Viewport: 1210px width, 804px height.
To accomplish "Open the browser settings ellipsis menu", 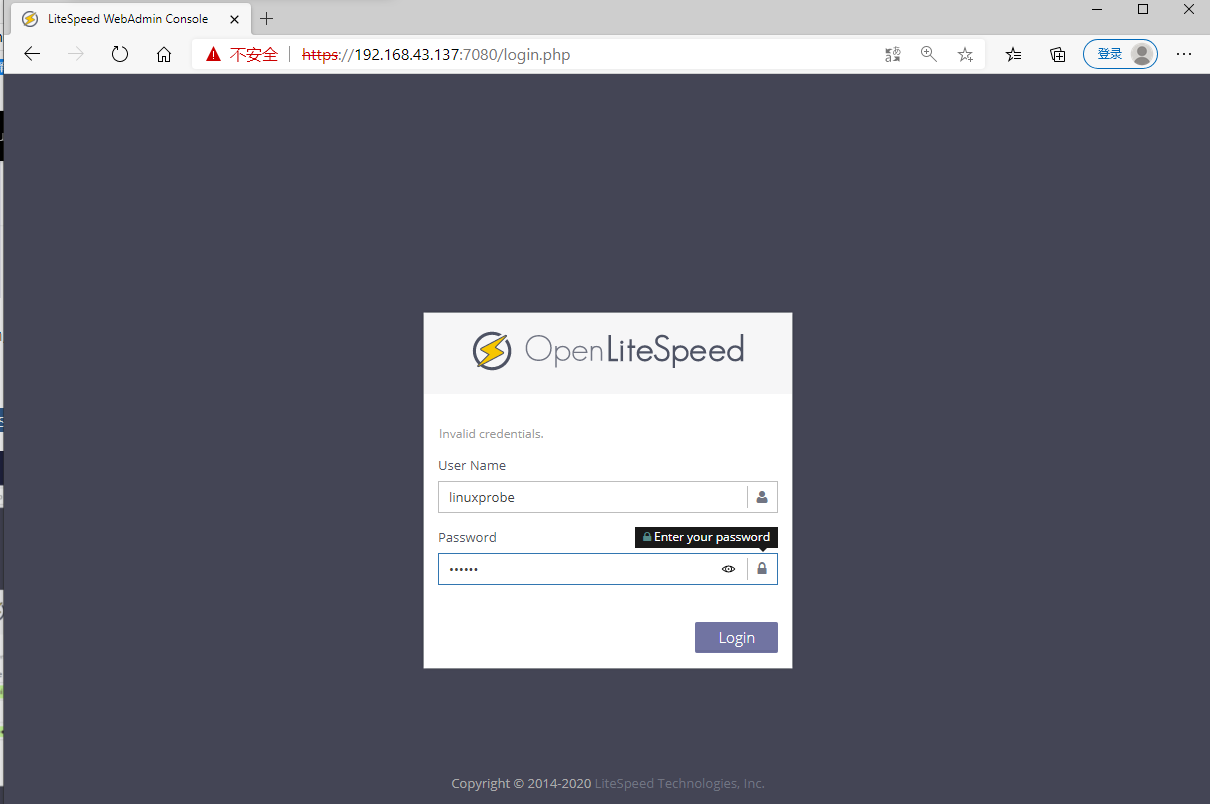I will coord(1184,54).
